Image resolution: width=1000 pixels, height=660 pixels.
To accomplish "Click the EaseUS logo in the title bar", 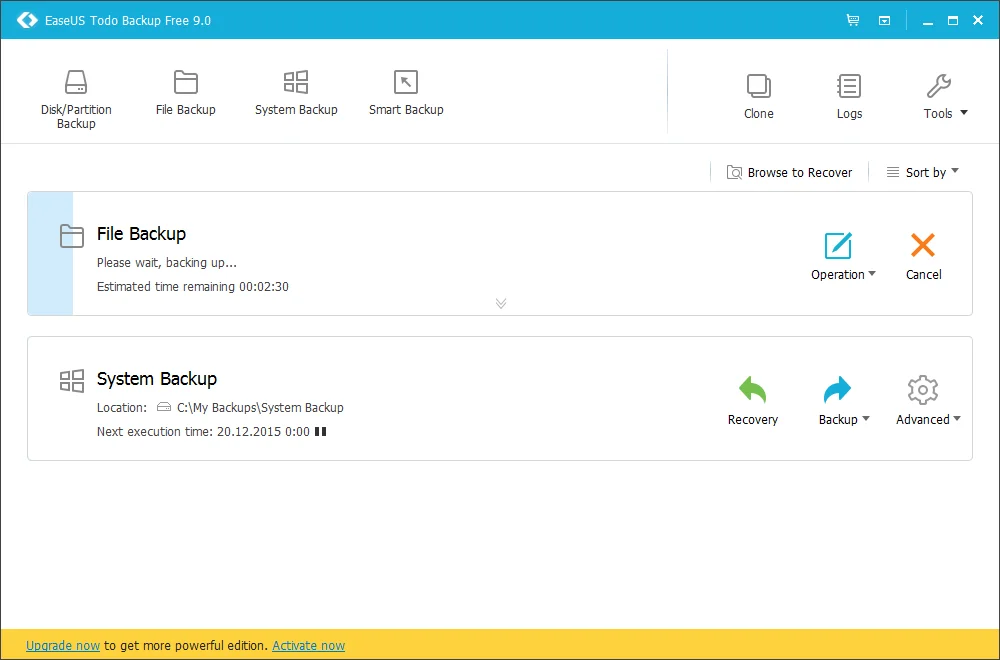I will [27, 20].
